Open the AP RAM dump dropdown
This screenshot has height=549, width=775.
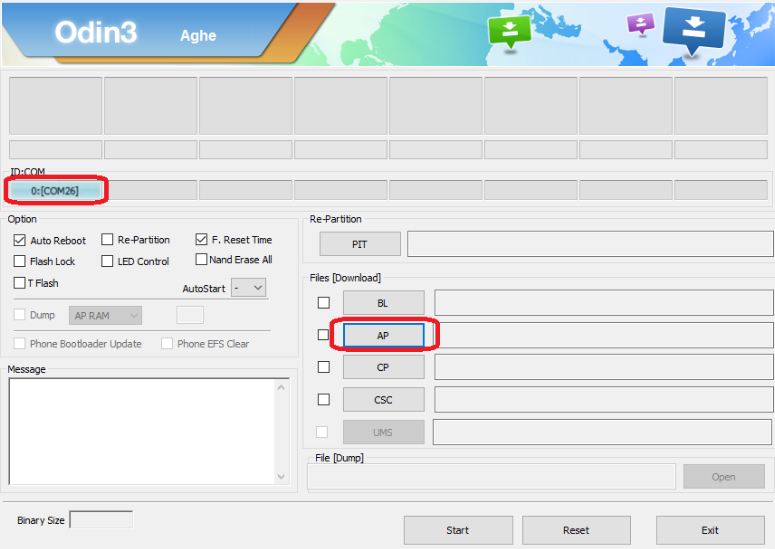[105, 315]
